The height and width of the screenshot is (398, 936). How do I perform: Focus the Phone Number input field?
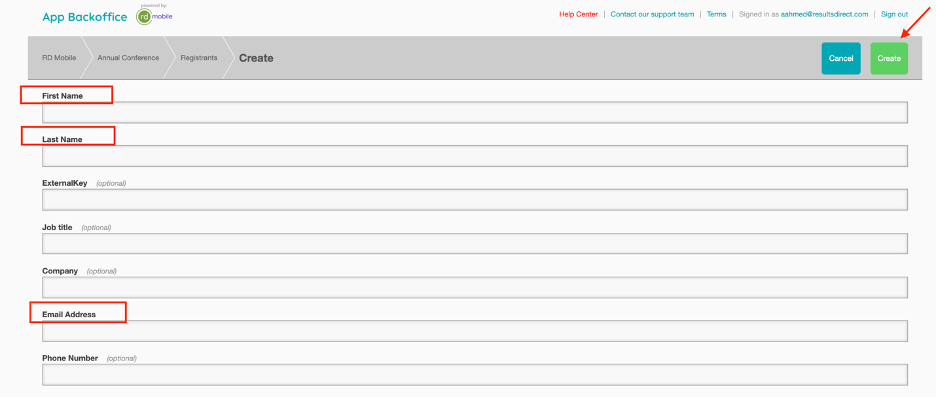pyautogui.click(x=475, y=375)
